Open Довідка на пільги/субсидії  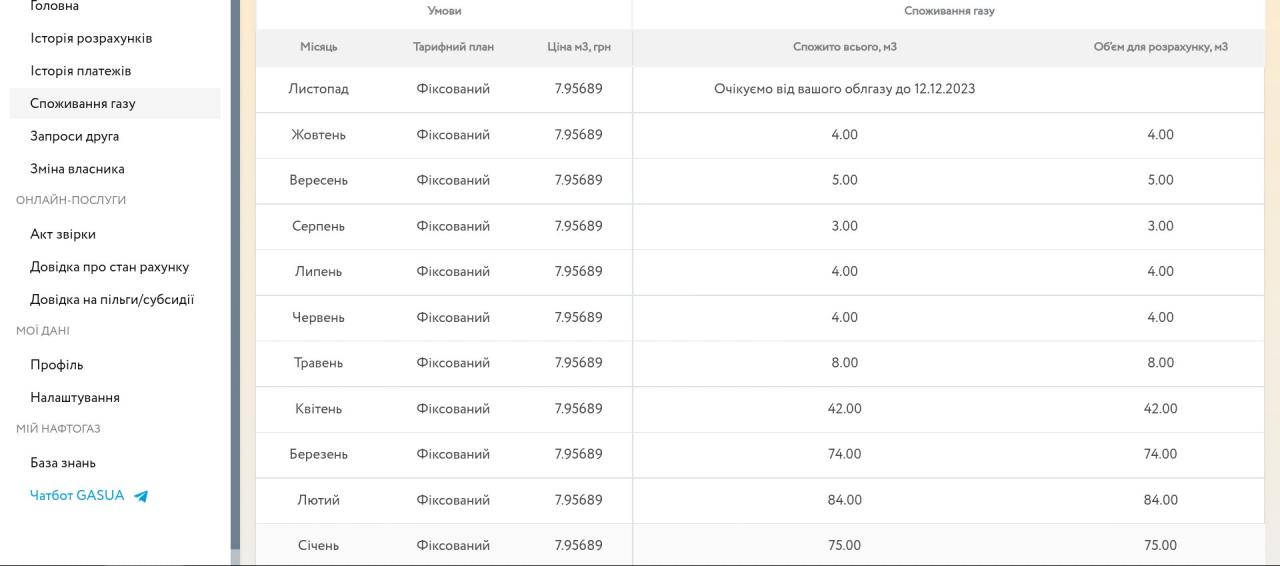[112, 299]
